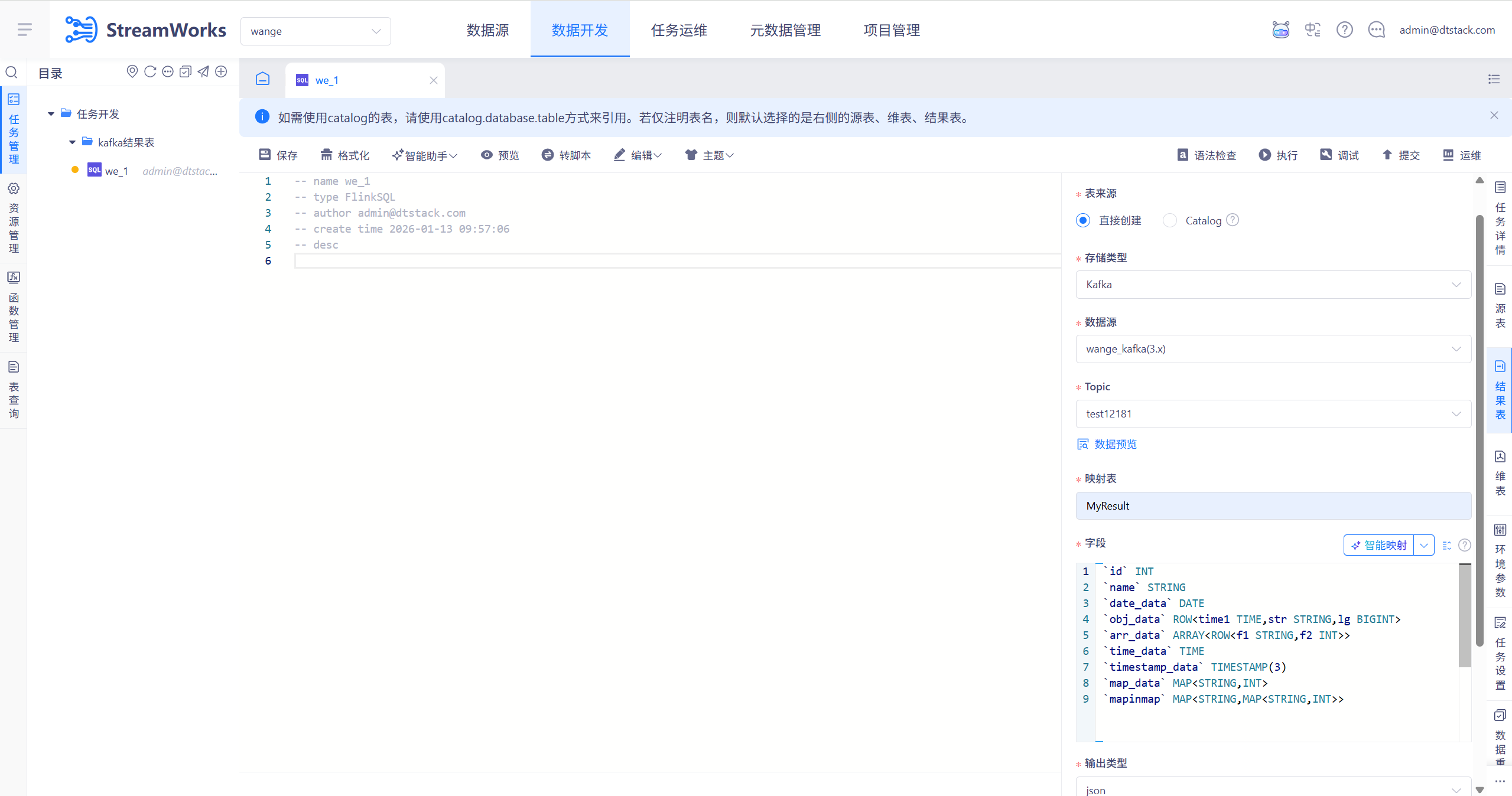Open the 数据预览 link
The width and height of the screenshot is (1512, 796).
point(1107,444)
